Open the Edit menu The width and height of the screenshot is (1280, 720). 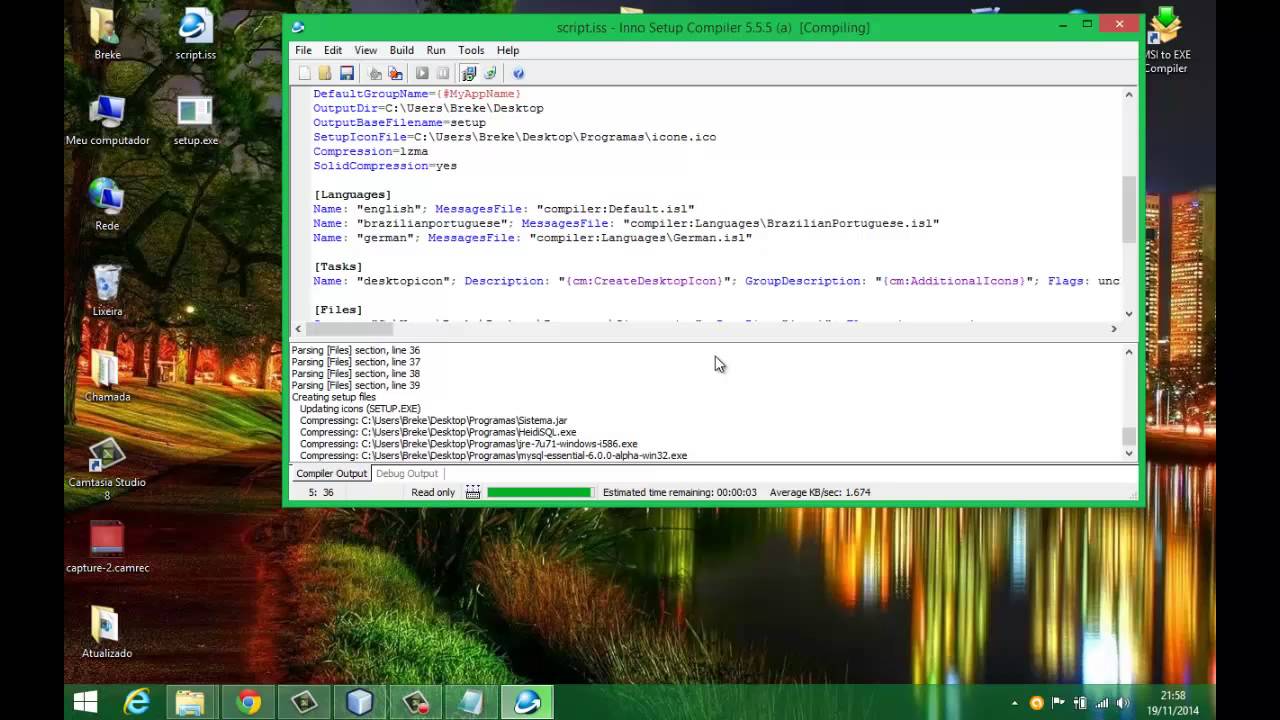[x=333, y=50]
